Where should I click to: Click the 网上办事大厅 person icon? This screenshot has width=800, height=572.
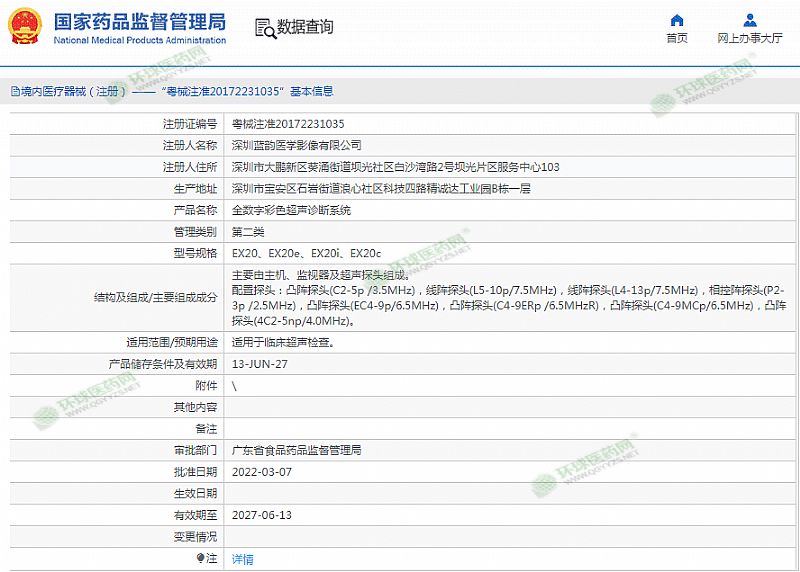point(749,20)
